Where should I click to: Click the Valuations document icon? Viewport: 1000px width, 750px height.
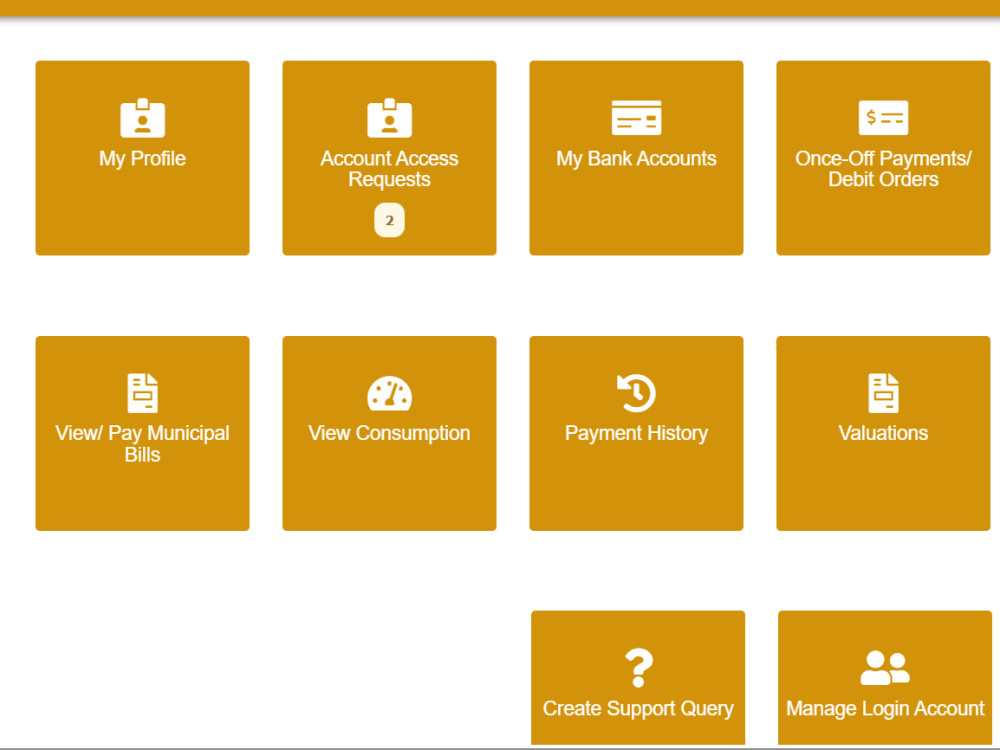click(x=883, y=393)
